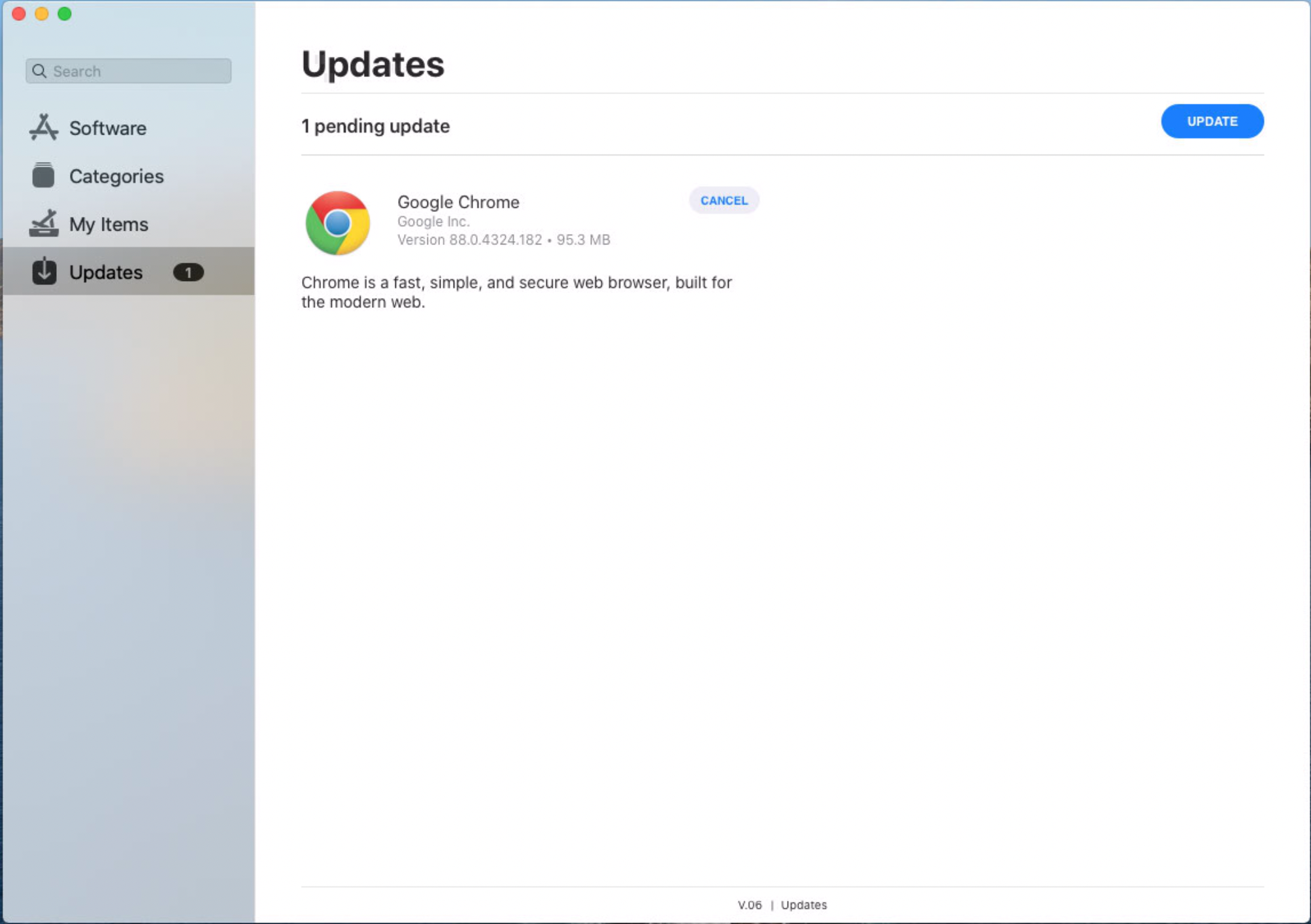
Task: Click the Updates count badge
Action: click(x=188, y=272)
